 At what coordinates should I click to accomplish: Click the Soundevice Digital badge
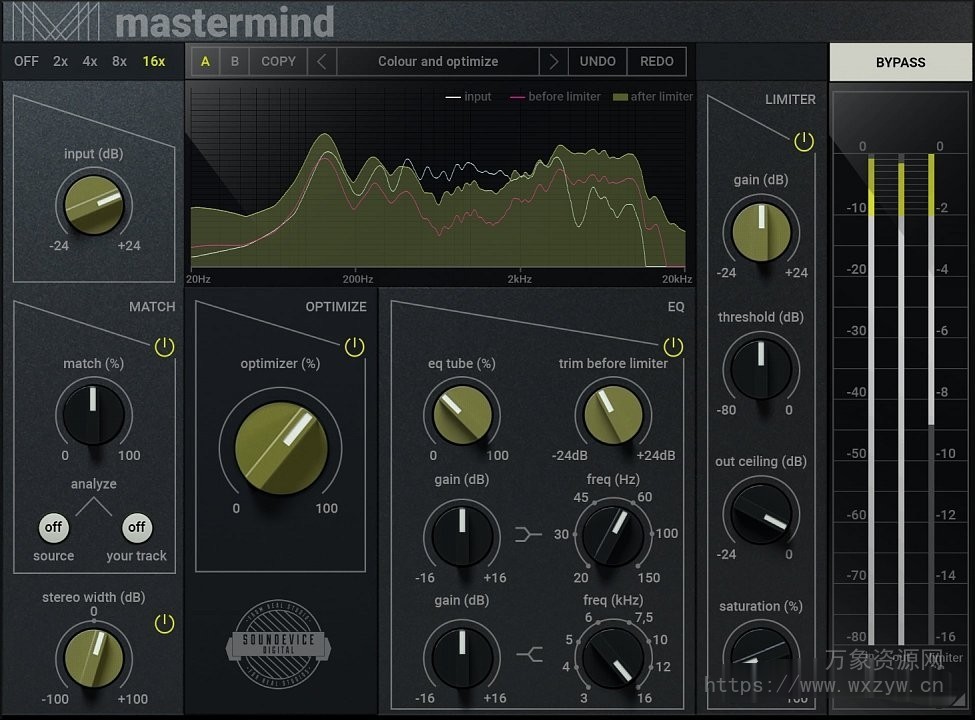(x=279, y=645)
